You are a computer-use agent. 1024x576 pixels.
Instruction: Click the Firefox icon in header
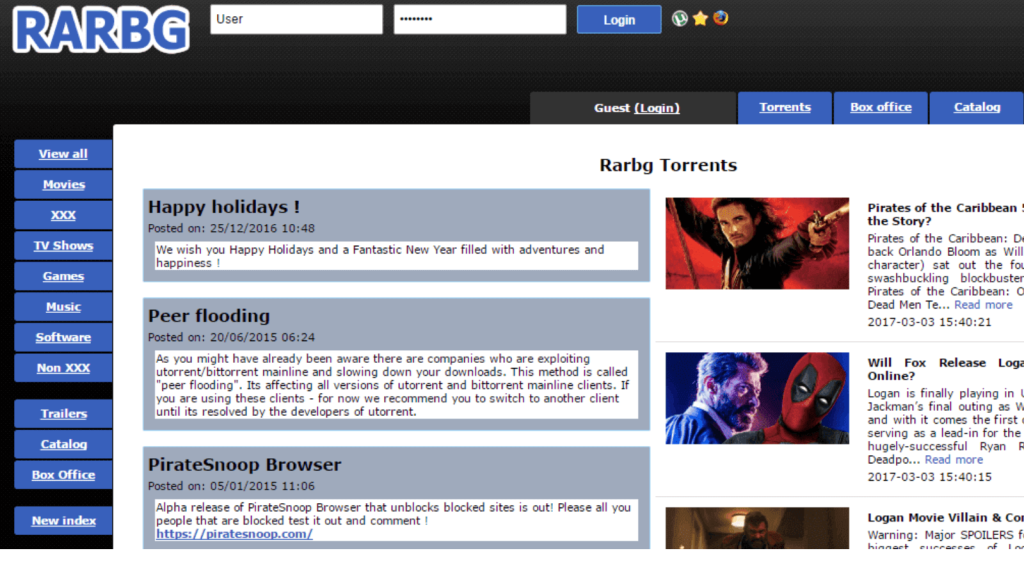tap(720, 18)
